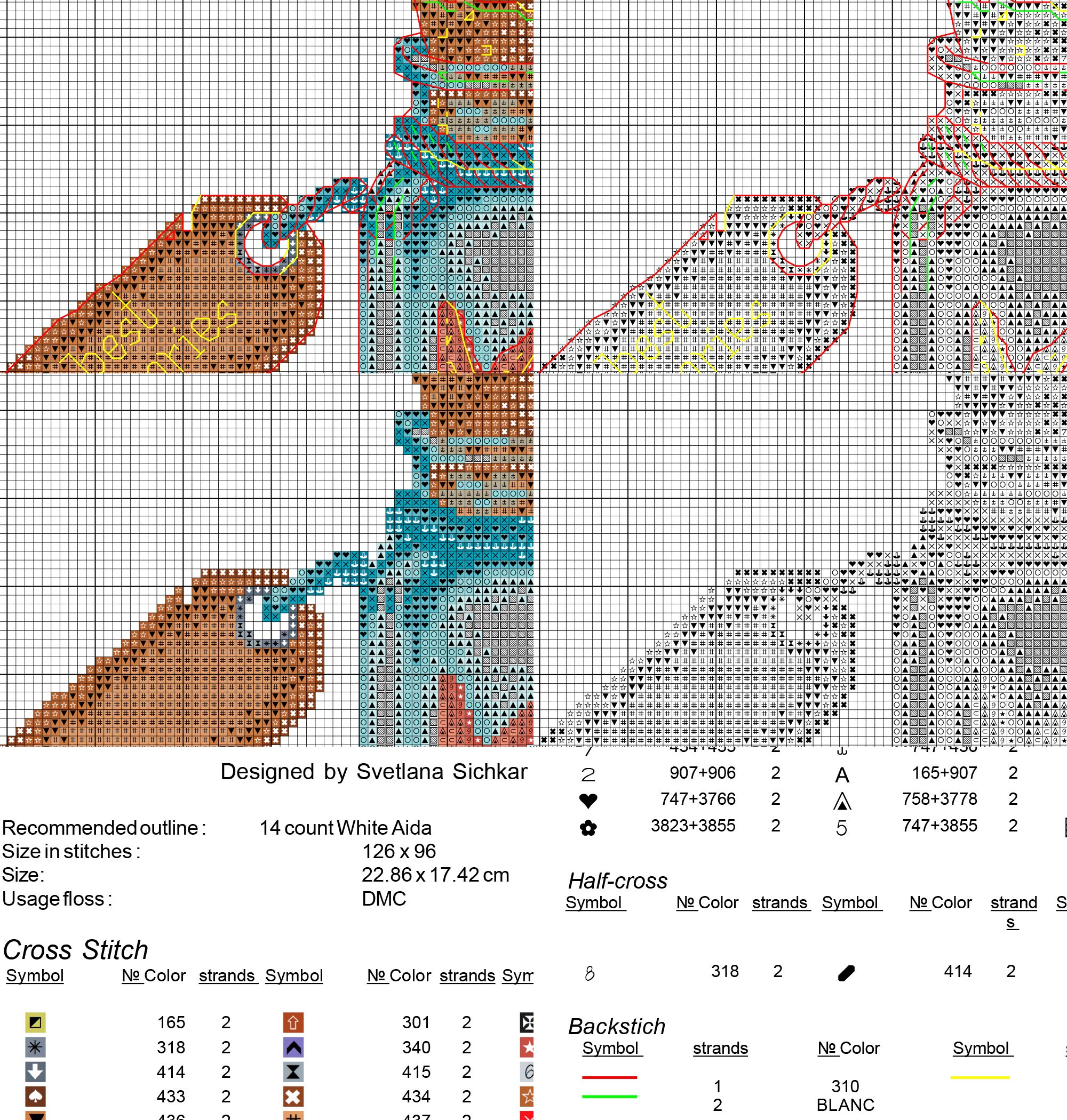Click the Half-cross section heading
1067x1120 pixels.
click(x=618, y=881)
